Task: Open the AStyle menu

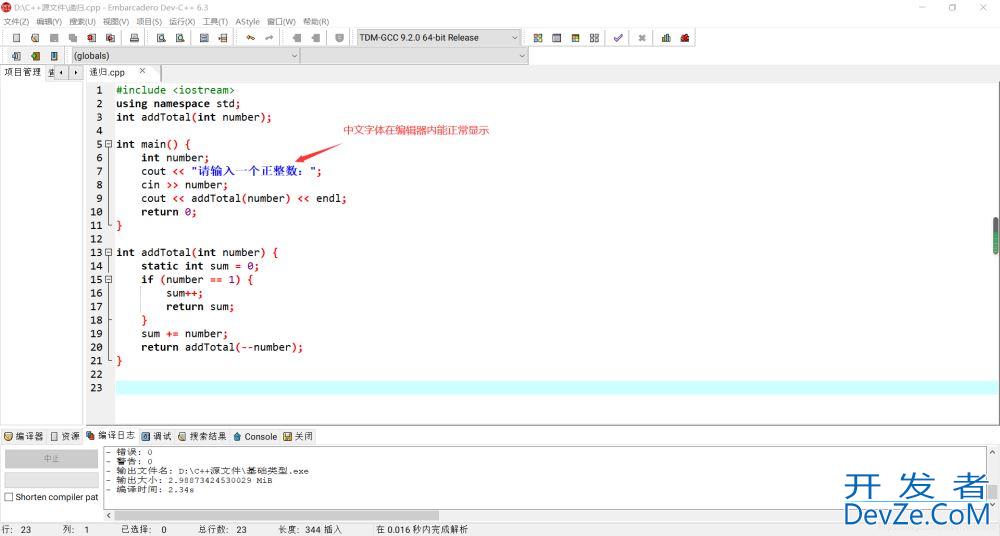Action: tap(247, 22)
